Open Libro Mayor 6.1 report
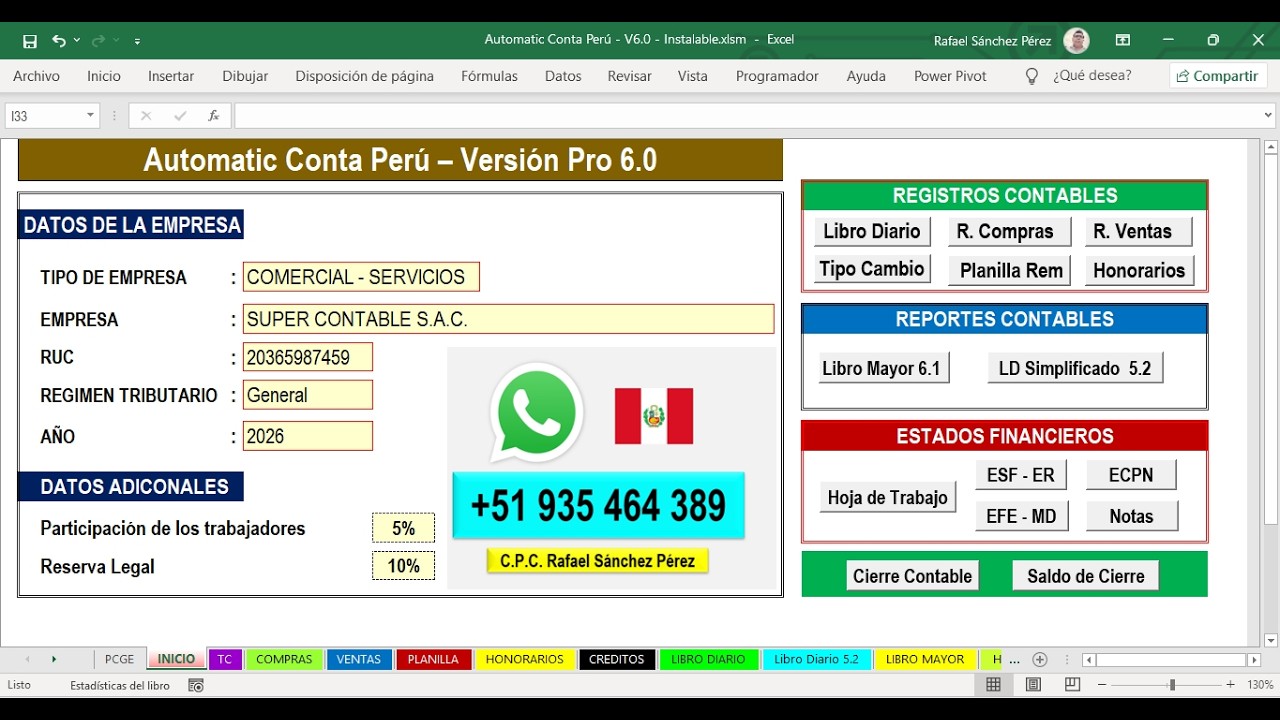 coord(882,369)
